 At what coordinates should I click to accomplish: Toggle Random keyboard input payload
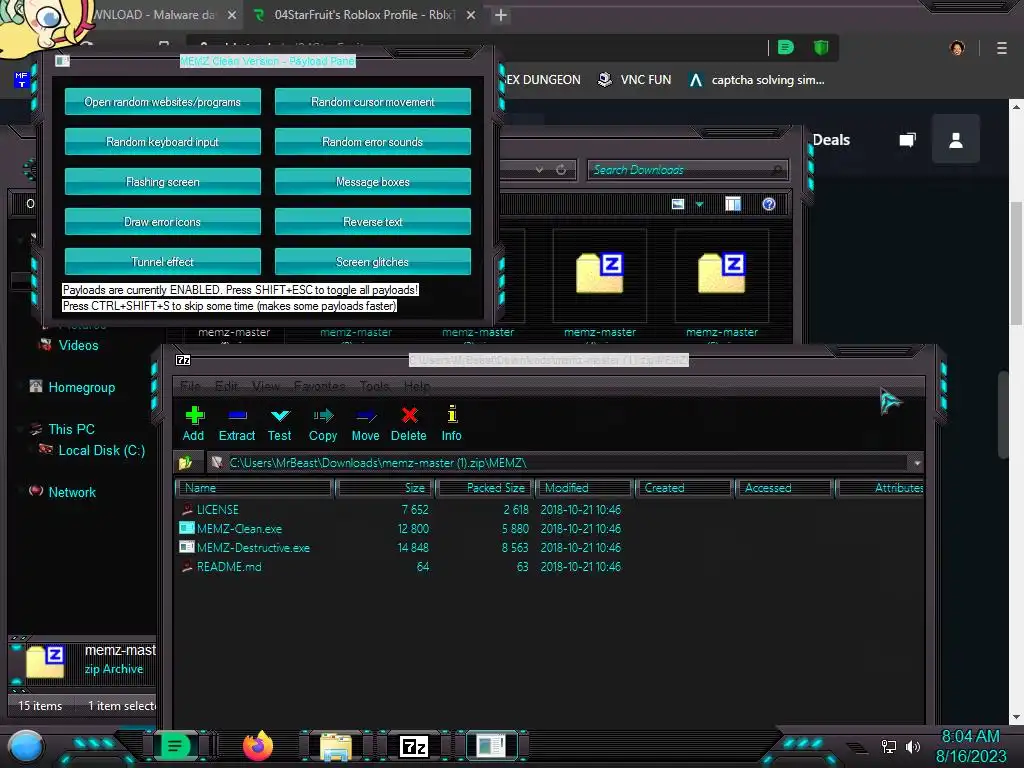click(x=163, y=142)
